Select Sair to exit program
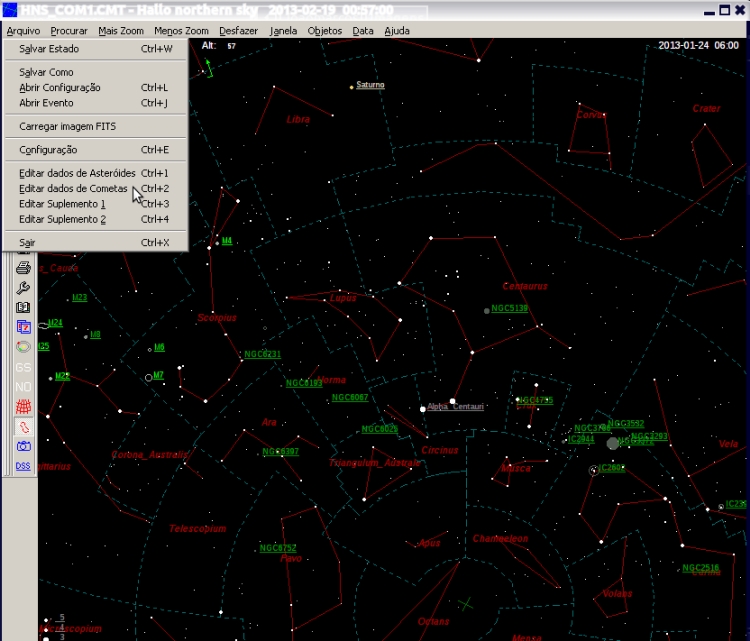Viewport: 750px width, 641px height. [x=96, y=242]
